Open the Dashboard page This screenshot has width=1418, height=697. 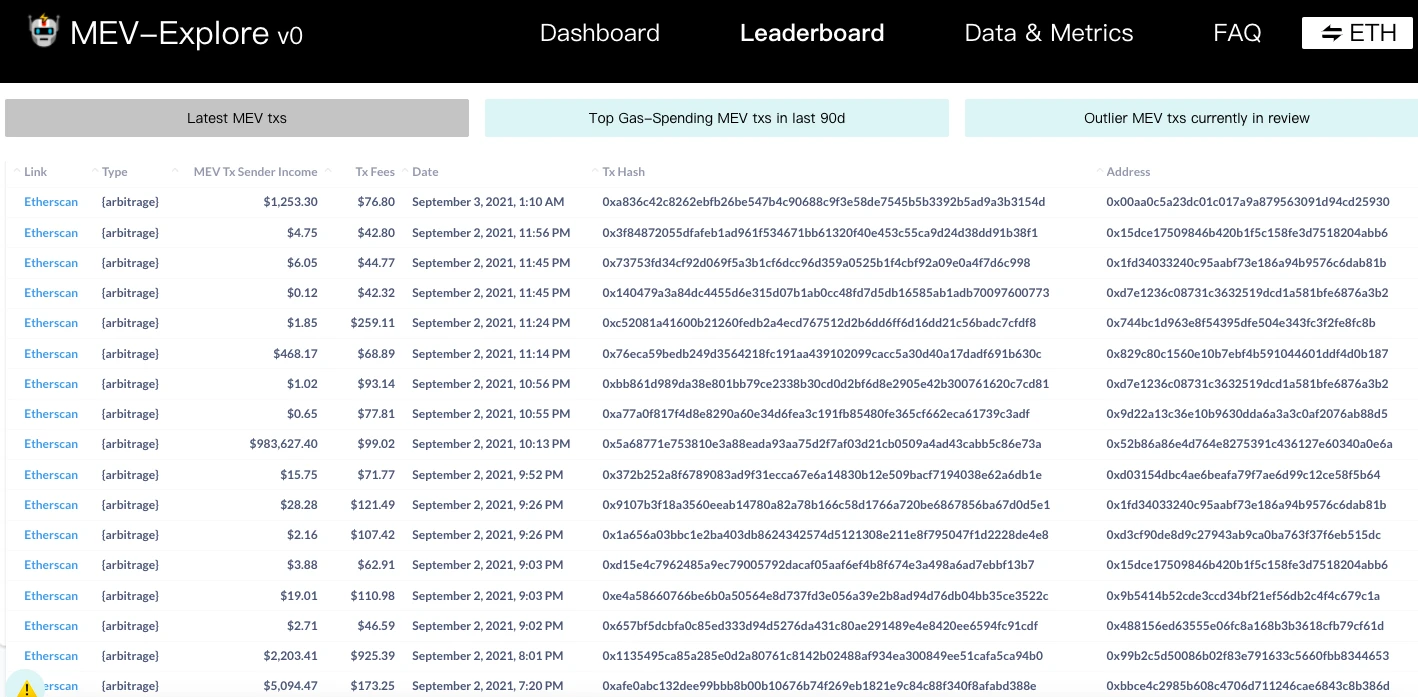coord(600,33)
